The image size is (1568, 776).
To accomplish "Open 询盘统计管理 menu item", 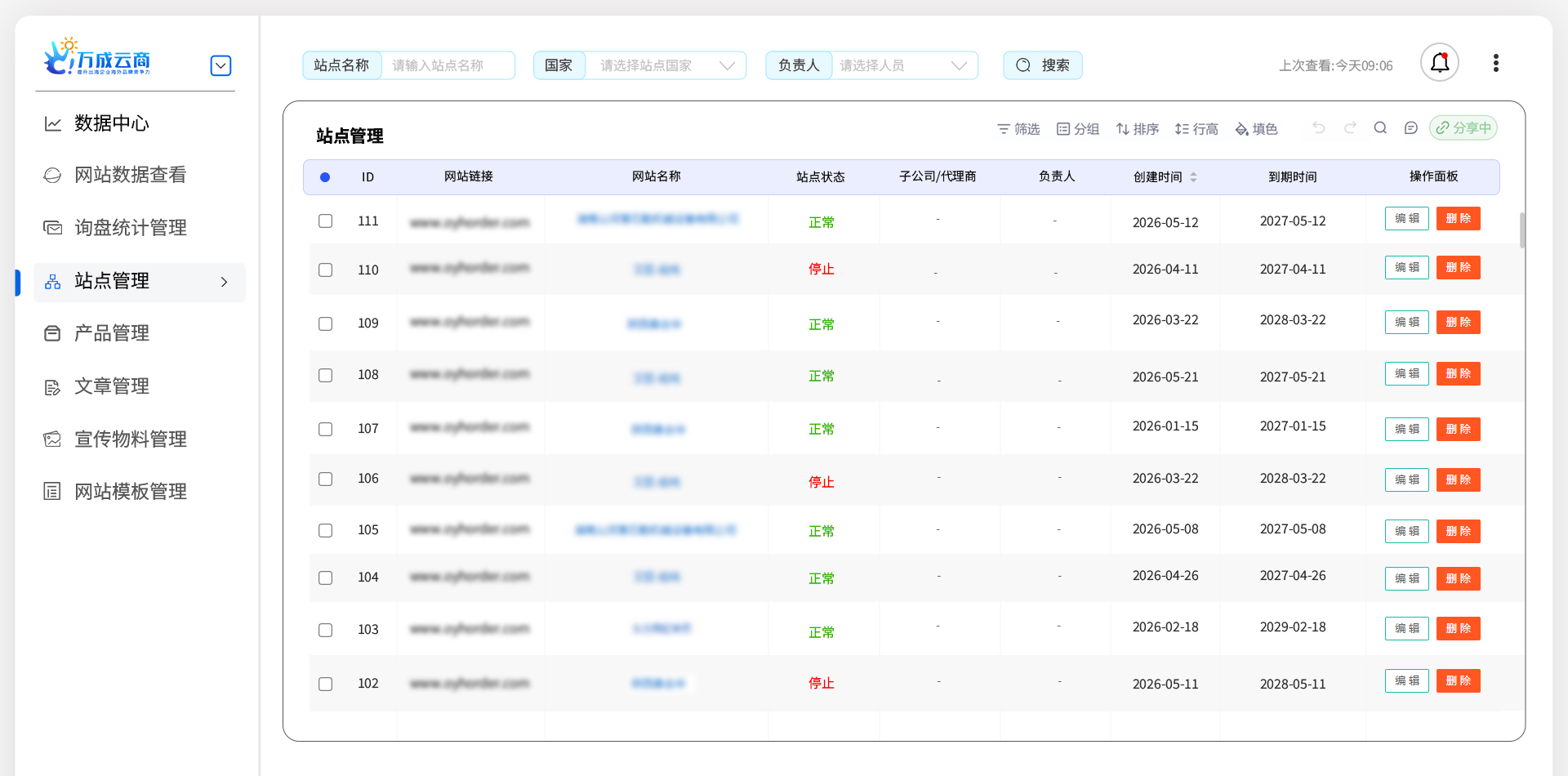I will click(131, 228).
